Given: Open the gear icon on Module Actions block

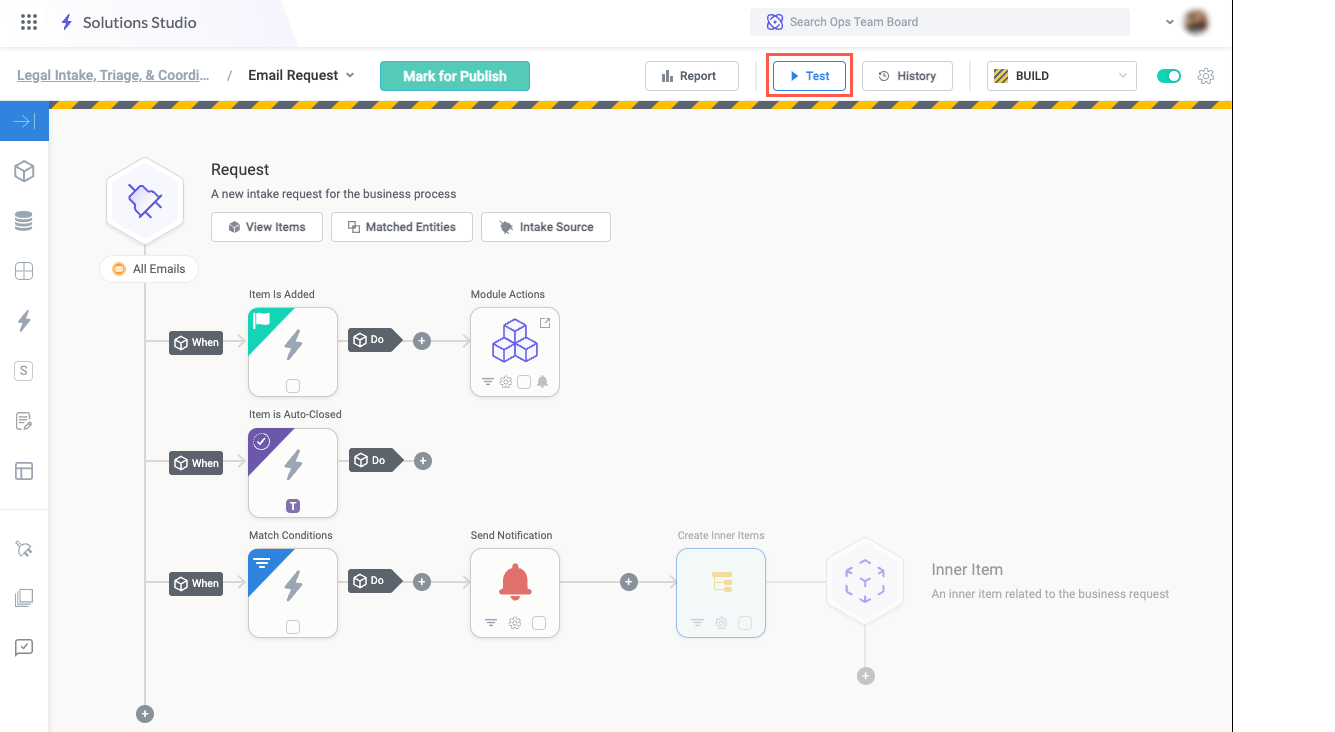Looking at the screenshot, I should 504,381.
